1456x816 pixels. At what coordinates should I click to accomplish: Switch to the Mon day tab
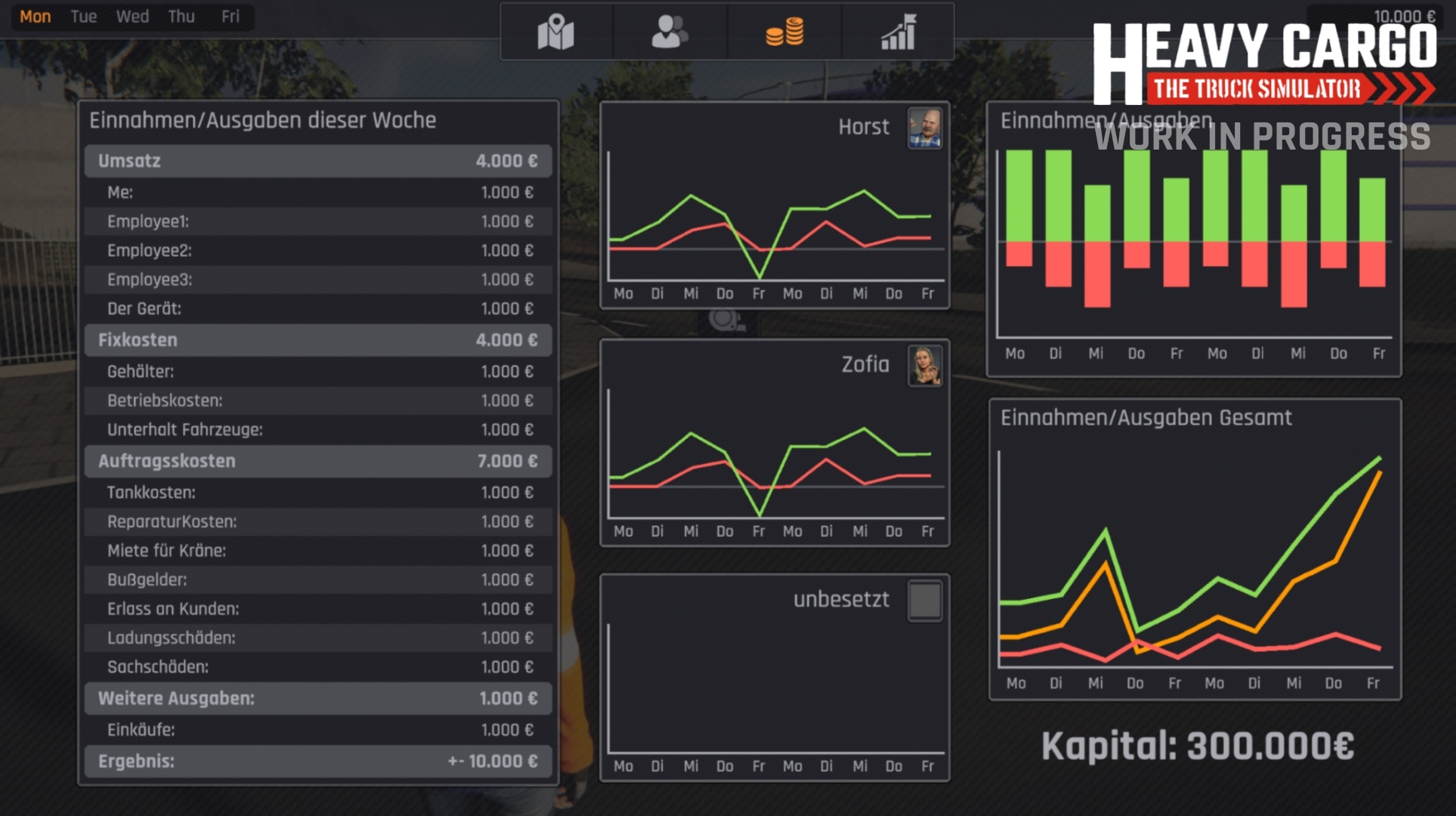pyautogui.click(x=35, y=17)
